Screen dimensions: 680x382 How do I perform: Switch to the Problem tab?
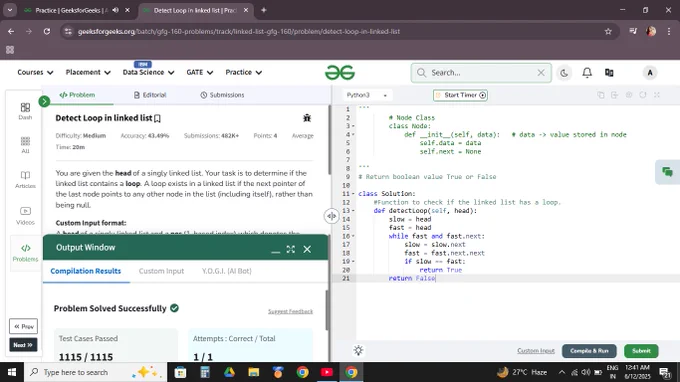(77, 95)
